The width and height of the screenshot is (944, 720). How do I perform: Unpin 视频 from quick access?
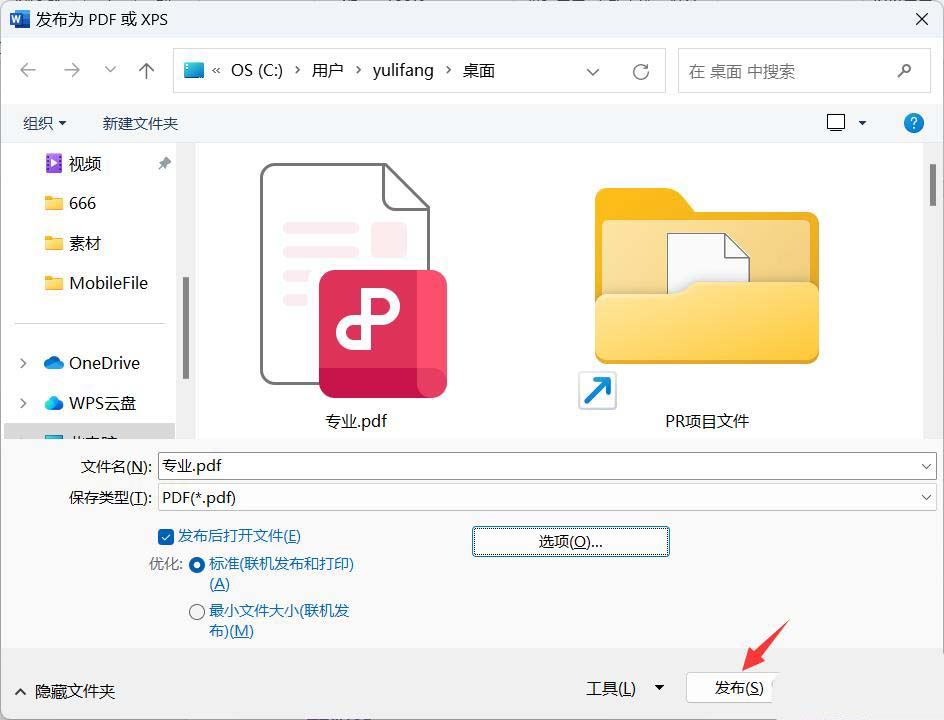coord(165,163)
